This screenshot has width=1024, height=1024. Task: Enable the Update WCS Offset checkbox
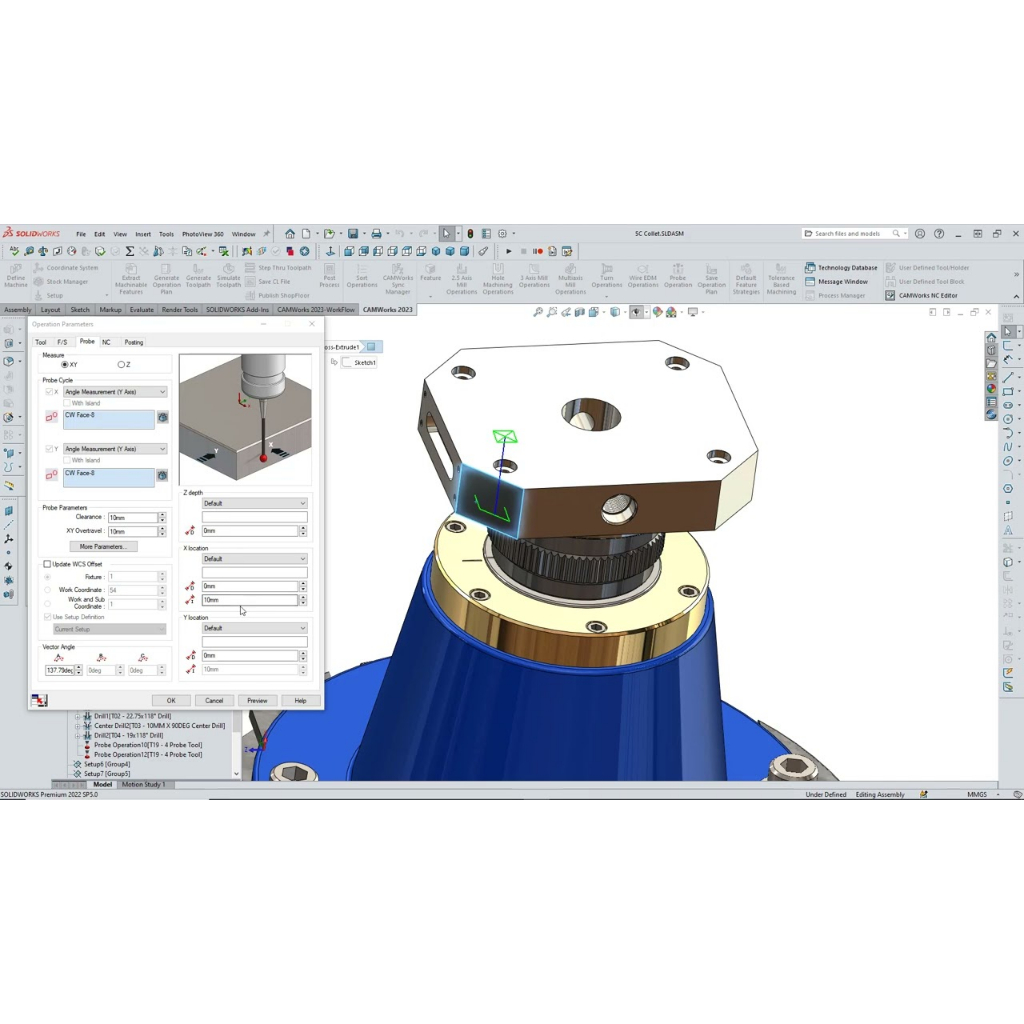tap(47, 564)
